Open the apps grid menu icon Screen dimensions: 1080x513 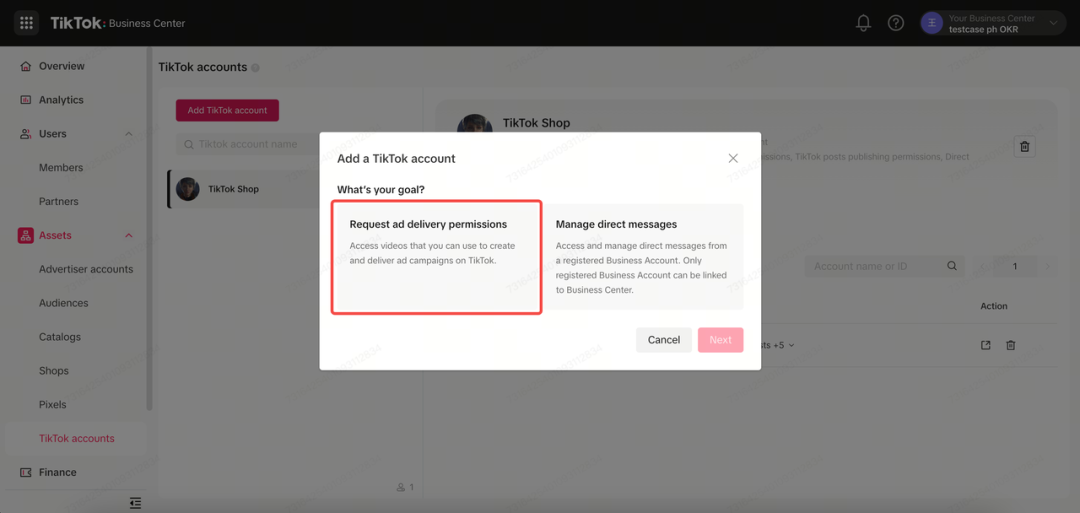click(26, 23)
